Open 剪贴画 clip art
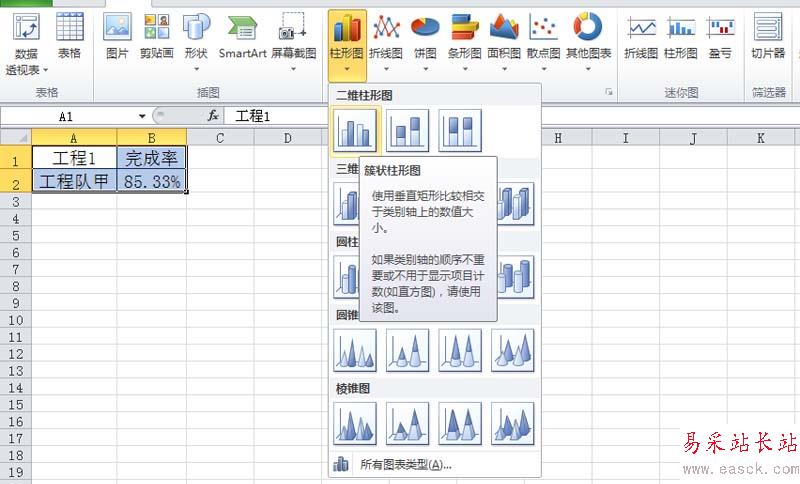The height and width of the screenshot is (484, 800). [x=157, y=36]
